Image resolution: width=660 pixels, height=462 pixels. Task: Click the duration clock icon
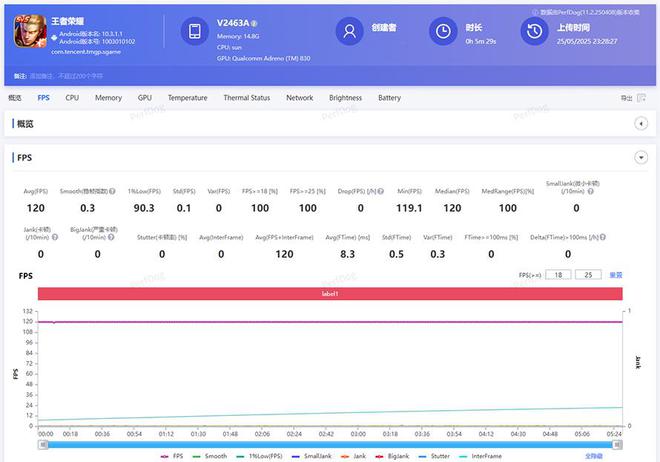point(443,31)
